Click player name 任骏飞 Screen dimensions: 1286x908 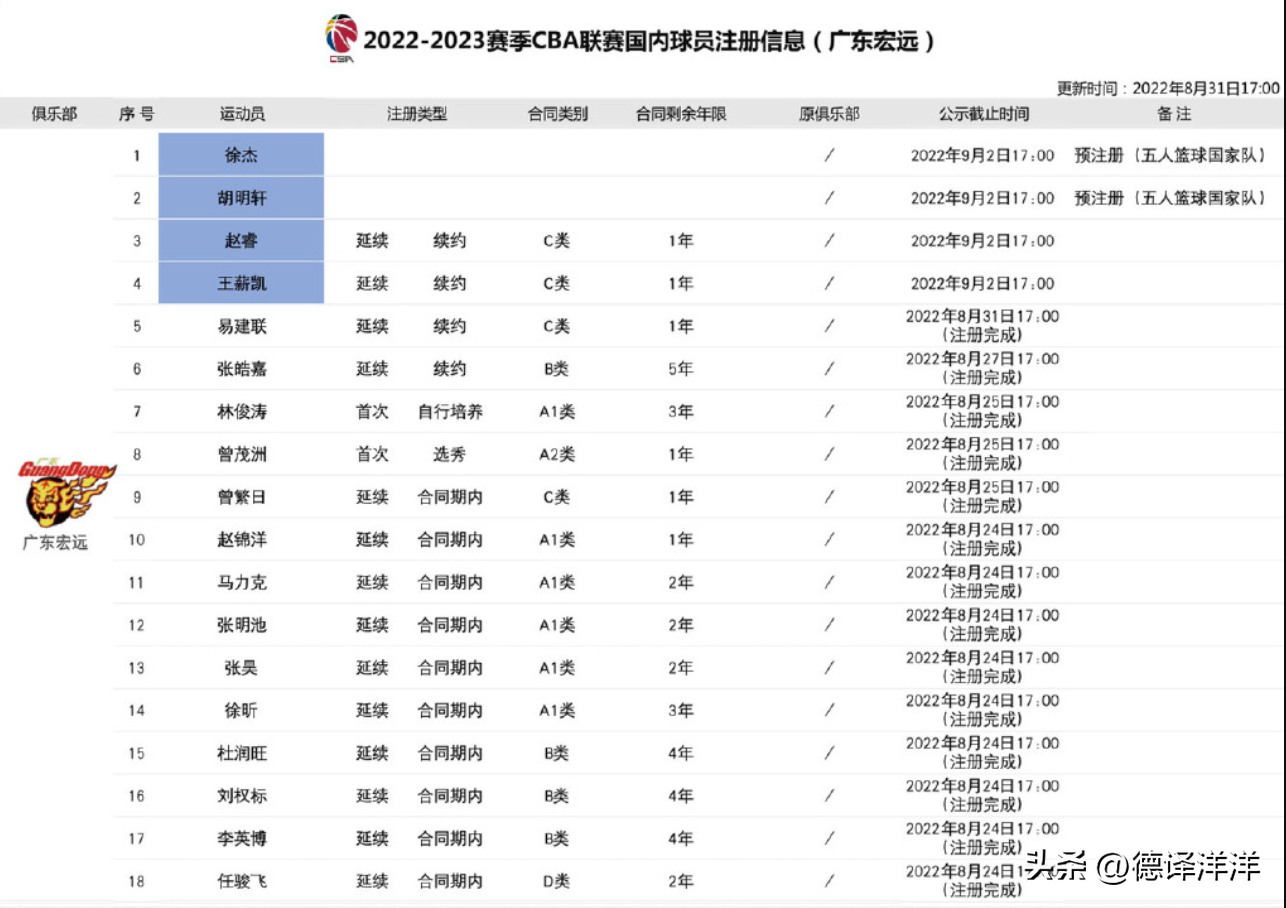pos(242,881)
